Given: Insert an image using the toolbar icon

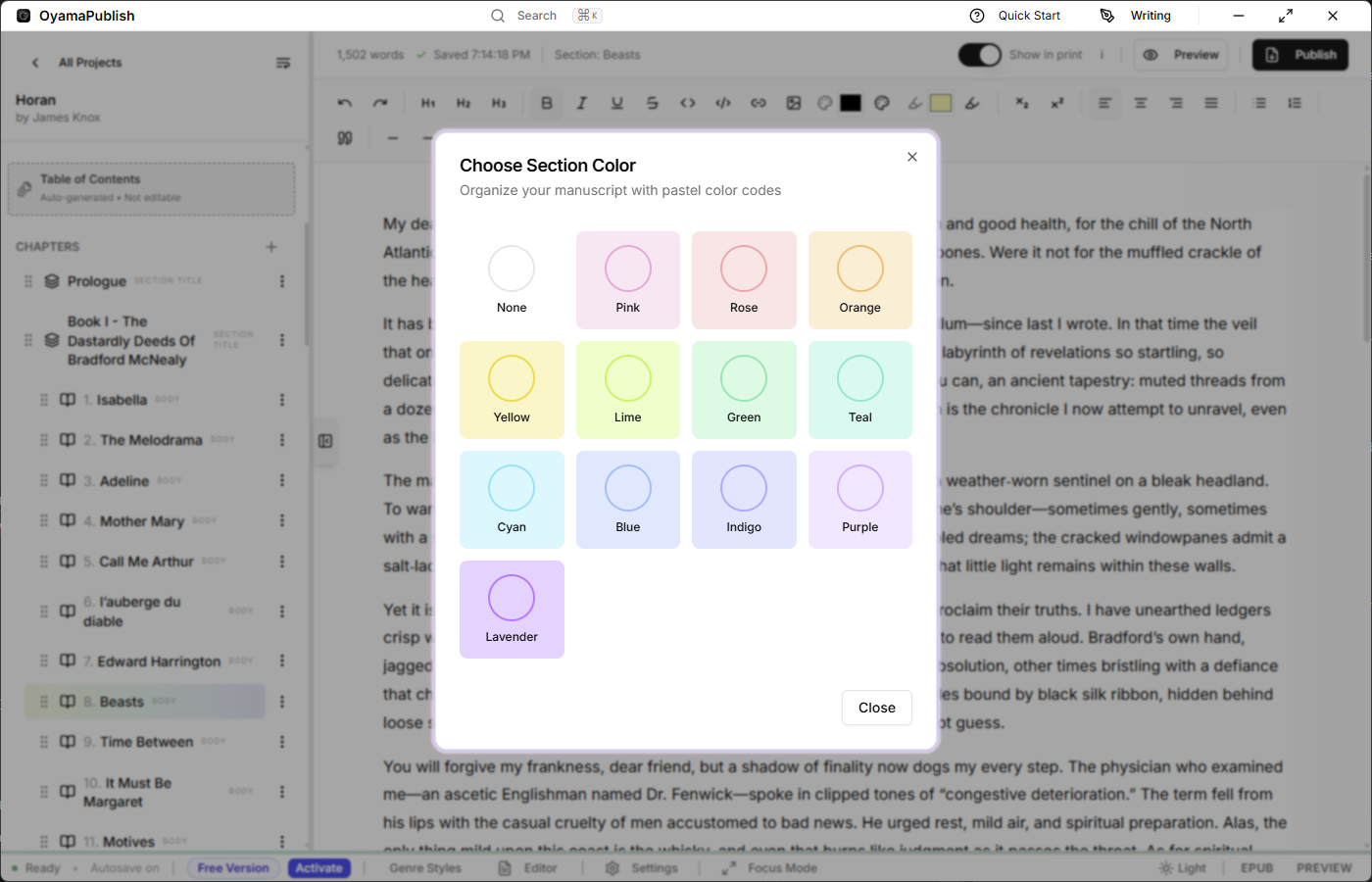Looking at the screenshot, I should click(793, 102).
